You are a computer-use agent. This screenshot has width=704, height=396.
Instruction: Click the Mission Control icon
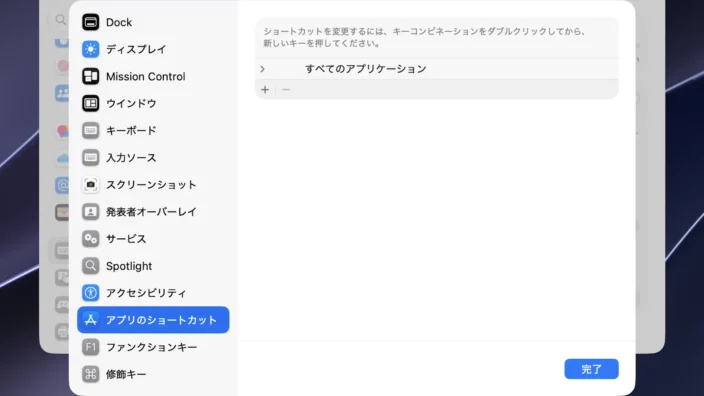coord(90,76)
